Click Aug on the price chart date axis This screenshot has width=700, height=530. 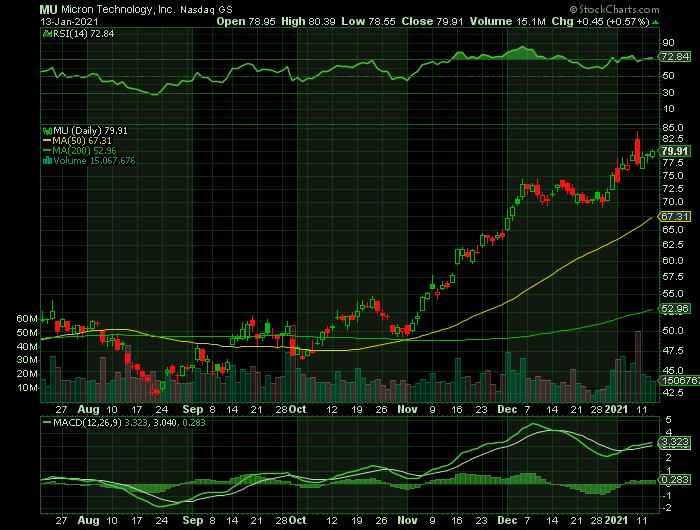pyautogui.click(x=88, y=409)
